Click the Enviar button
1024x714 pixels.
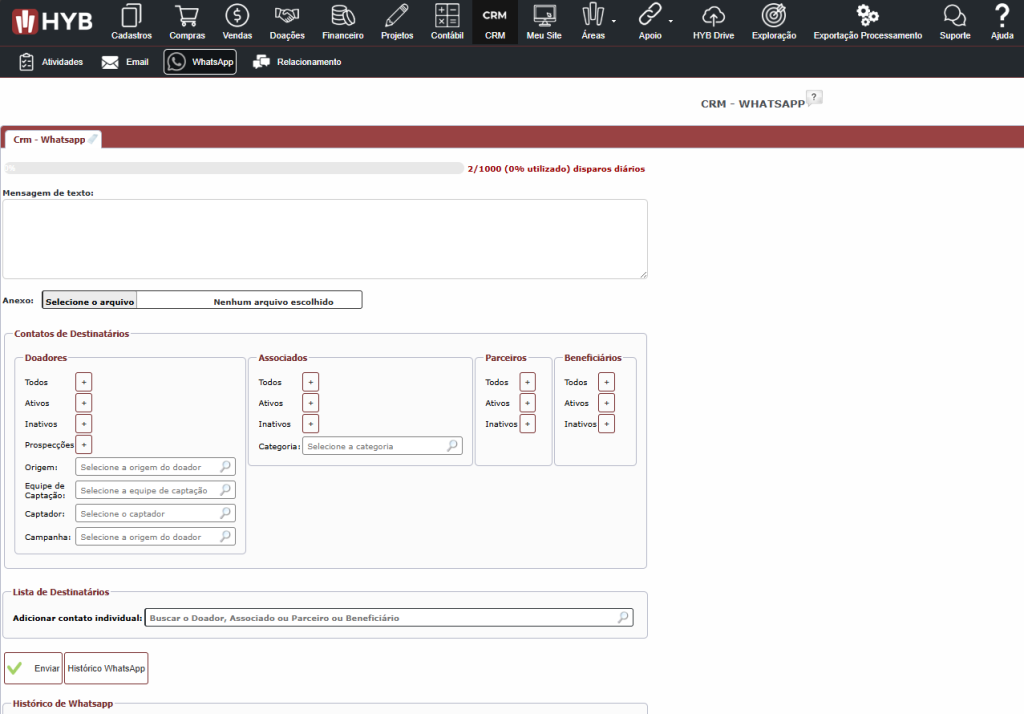(x=33, y=668)
